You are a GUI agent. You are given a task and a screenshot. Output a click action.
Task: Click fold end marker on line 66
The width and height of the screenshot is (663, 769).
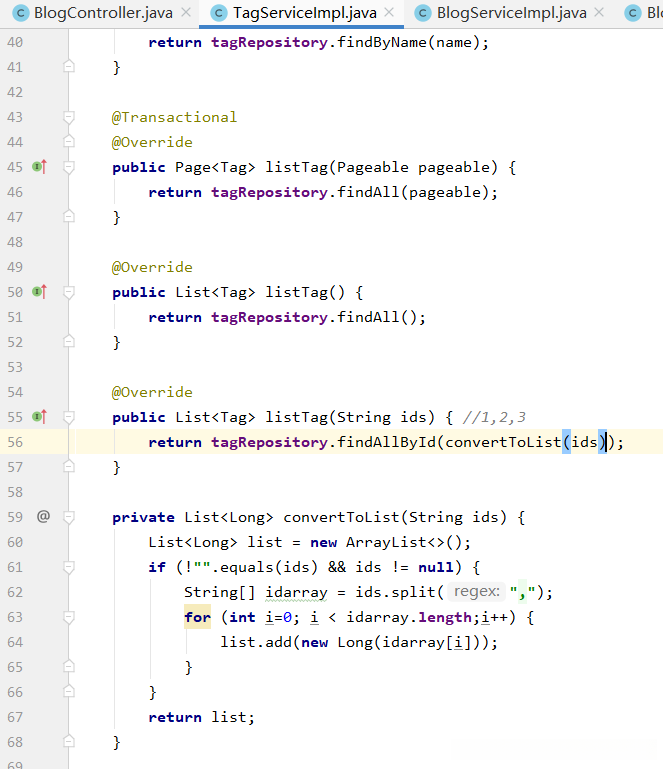tap(69, 692)
